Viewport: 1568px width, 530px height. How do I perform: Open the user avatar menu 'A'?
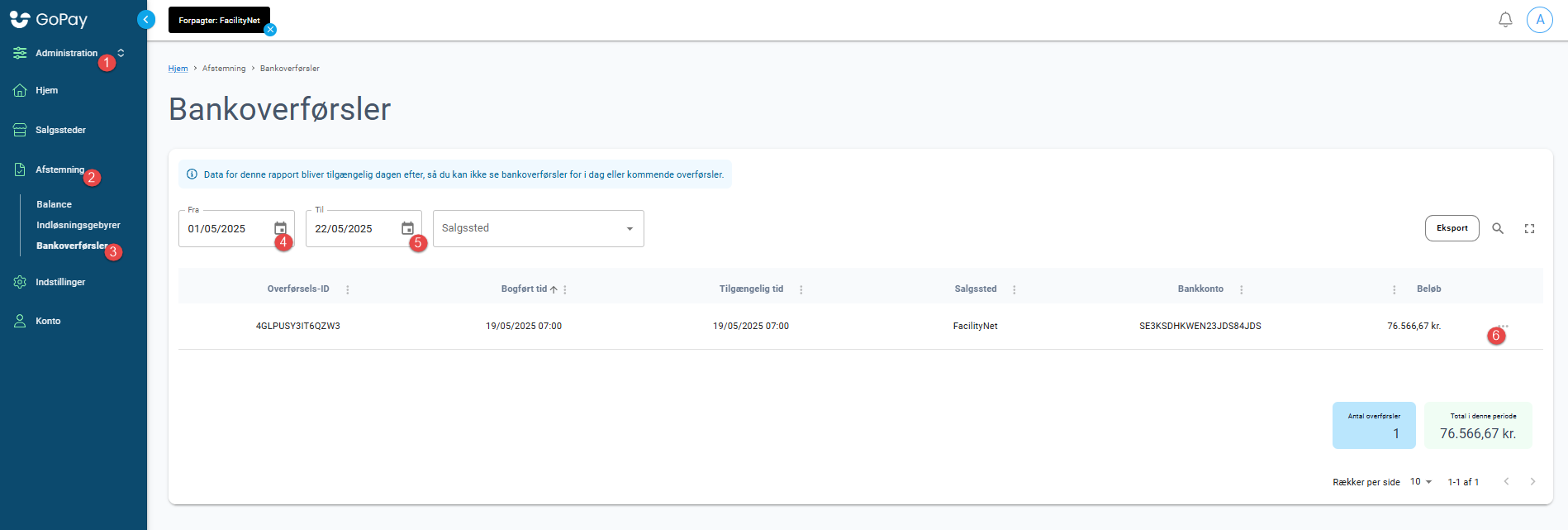point(1540,20)
